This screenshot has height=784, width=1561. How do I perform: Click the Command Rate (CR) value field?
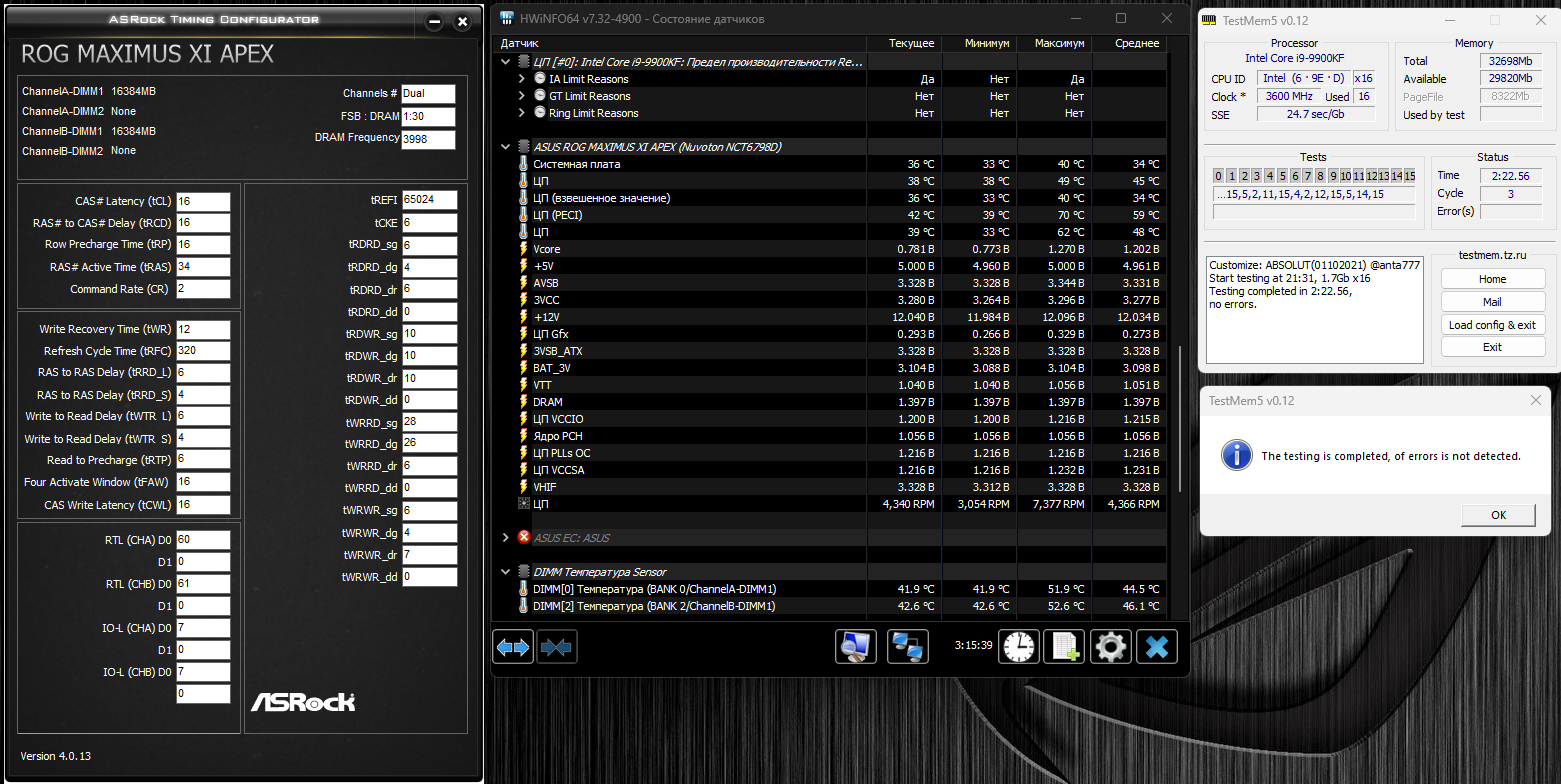(203, 289)
